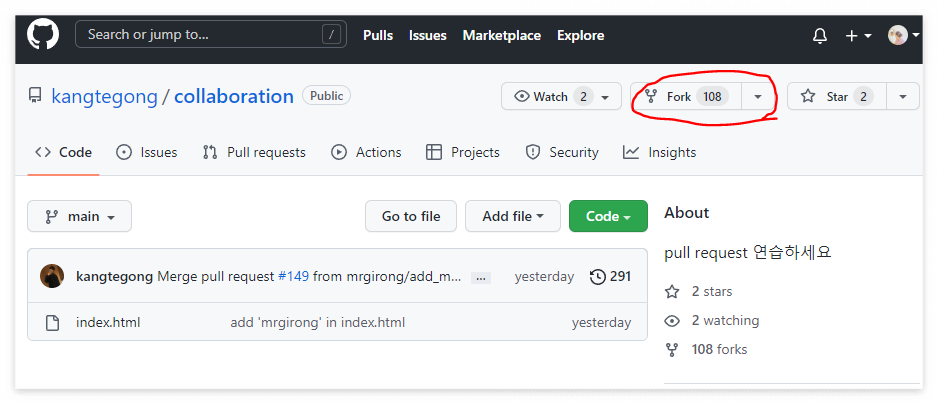
Task: Open kangtegong owner profile link
Action: point(104,96)
